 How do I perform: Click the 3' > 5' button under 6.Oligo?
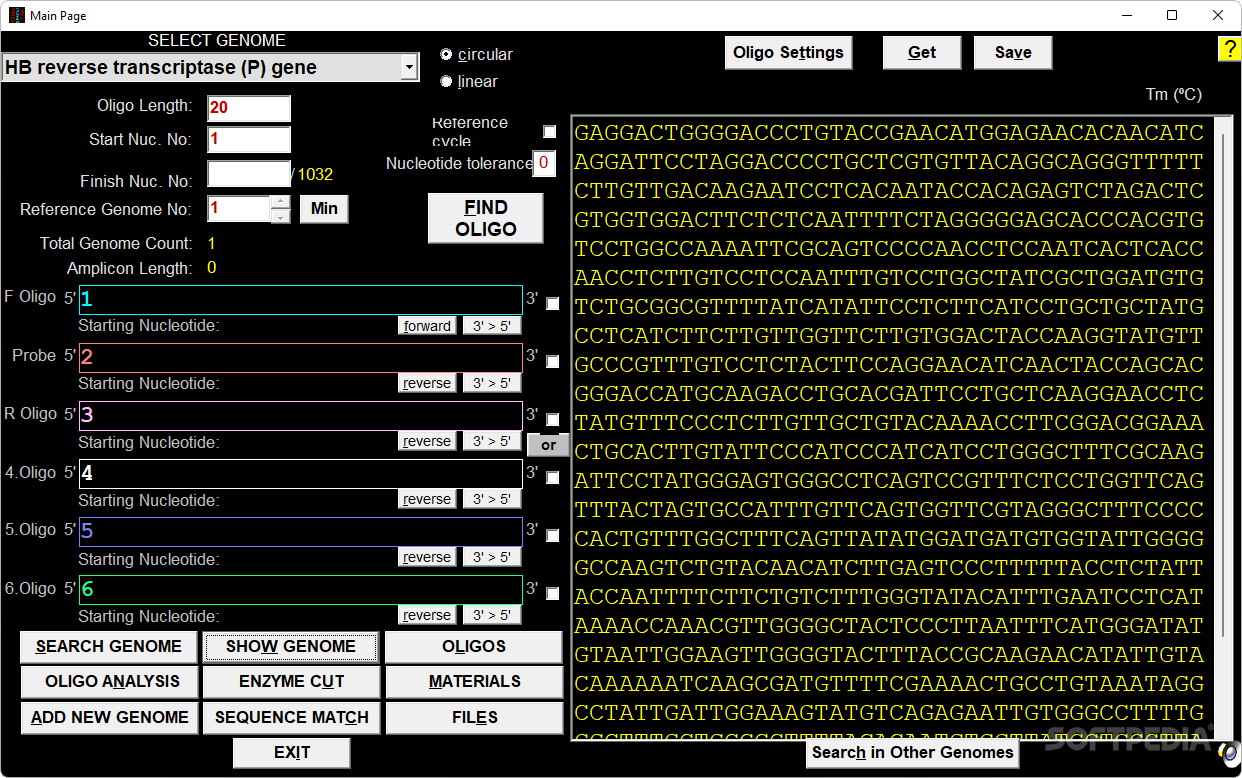tap(492, 615)
